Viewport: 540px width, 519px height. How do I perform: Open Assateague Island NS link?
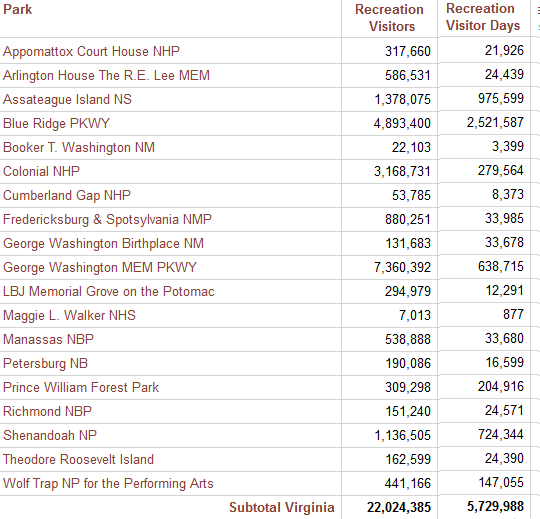point(68,100)
